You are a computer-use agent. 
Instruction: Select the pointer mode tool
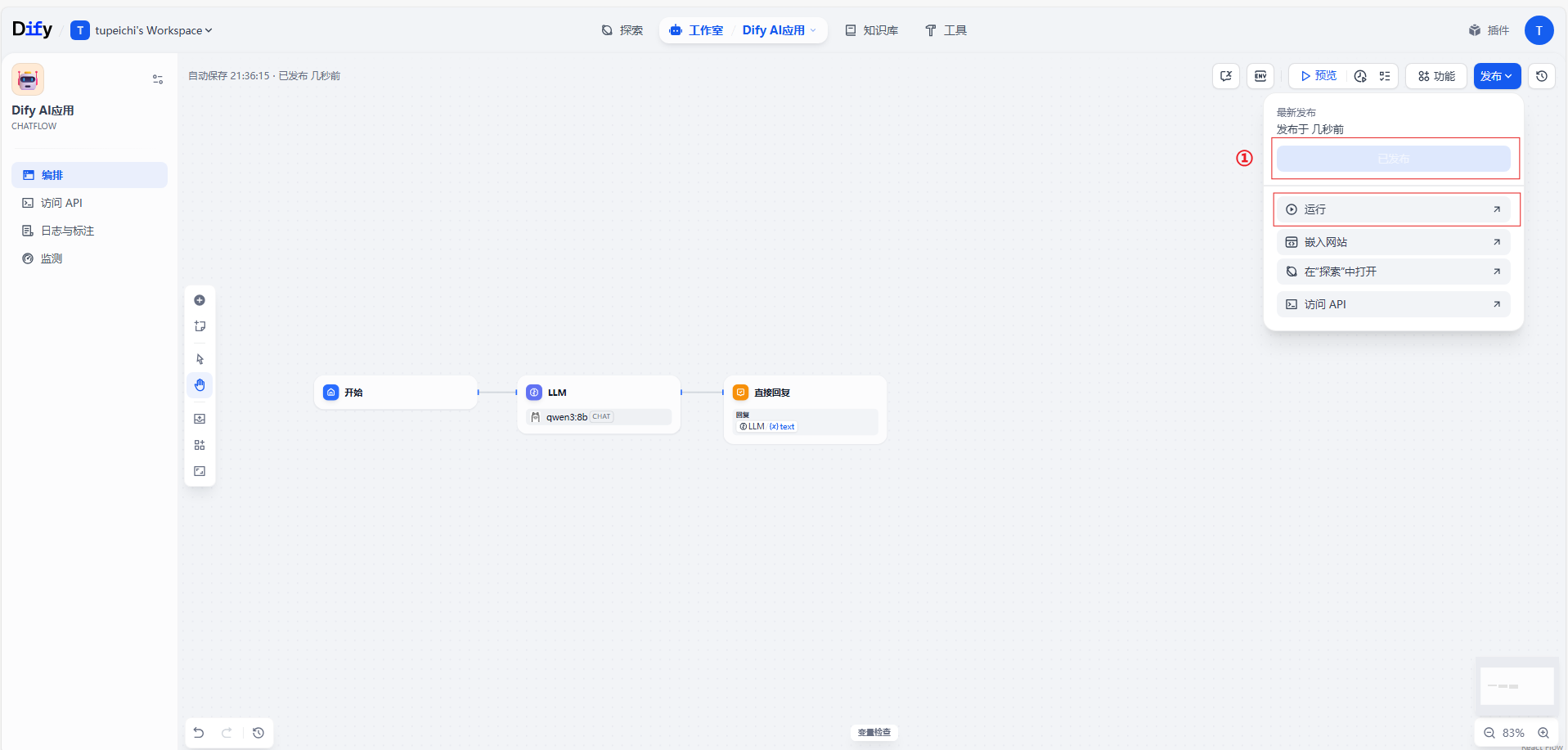click(200, 359)
